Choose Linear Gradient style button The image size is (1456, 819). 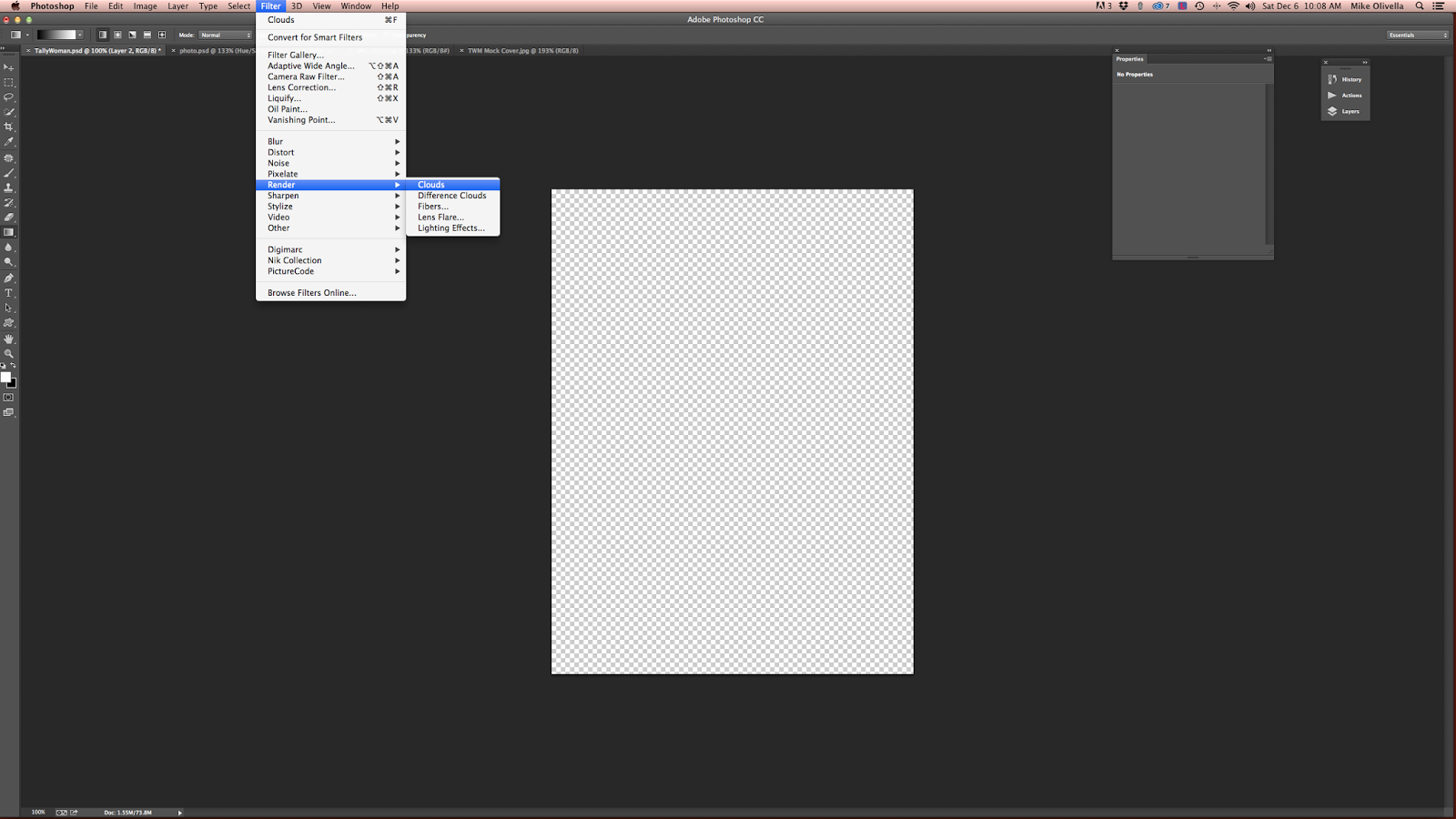(x=103, y=35)
